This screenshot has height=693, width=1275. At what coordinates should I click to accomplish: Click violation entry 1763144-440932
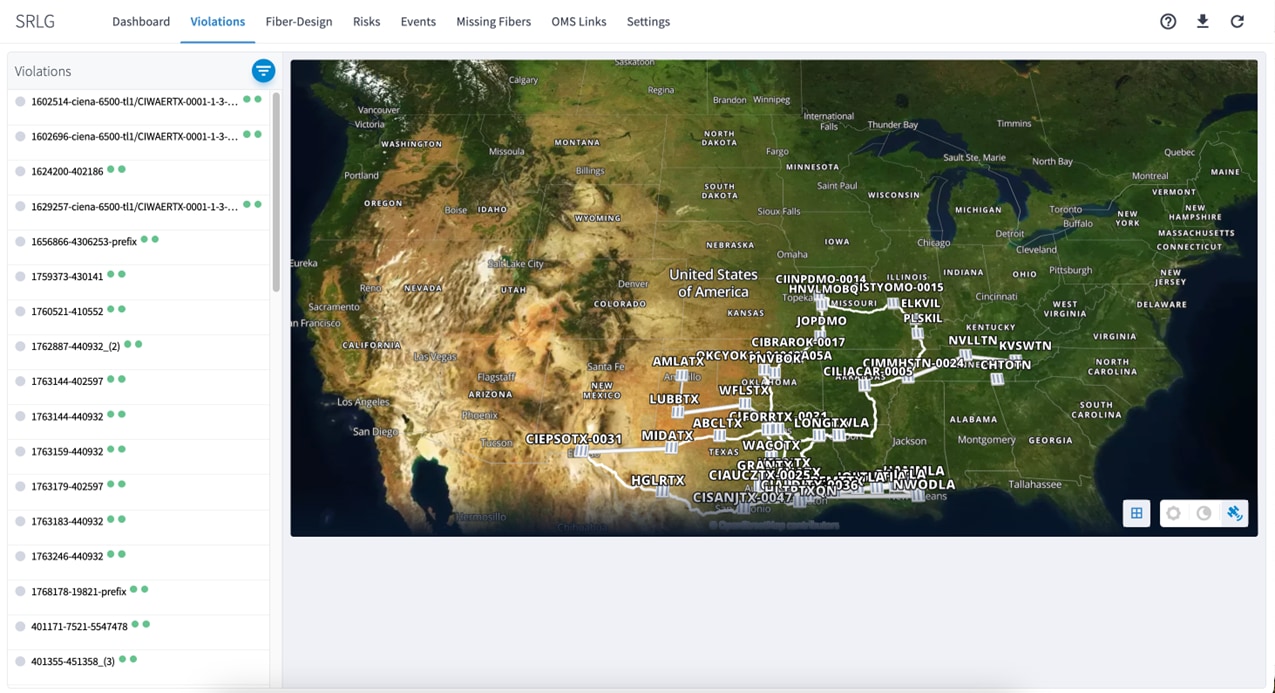point(138,417)
